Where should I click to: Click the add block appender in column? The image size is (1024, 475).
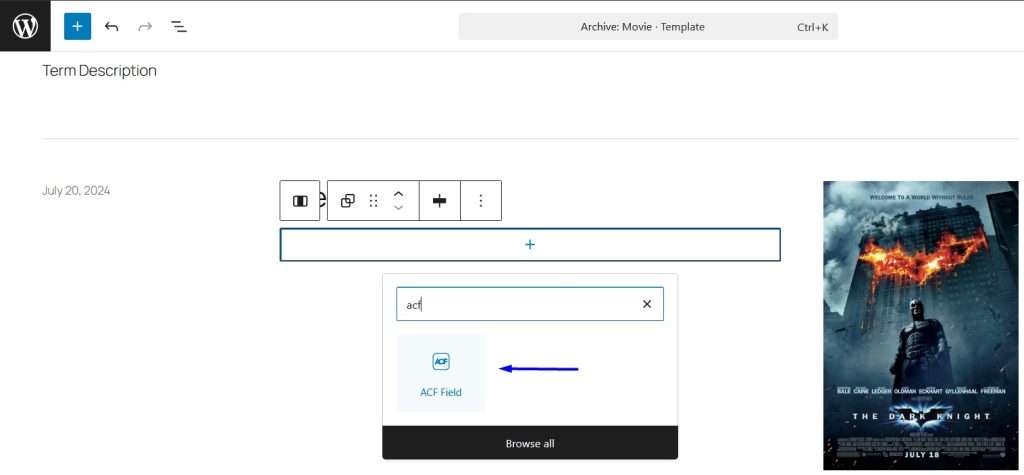click(529, 245)
